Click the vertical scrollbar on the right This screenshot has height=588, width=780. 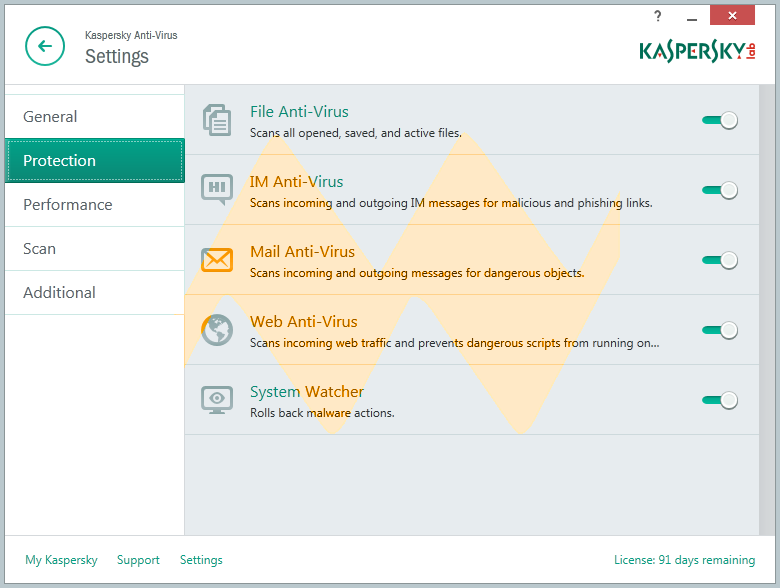(x=767, y=309)
